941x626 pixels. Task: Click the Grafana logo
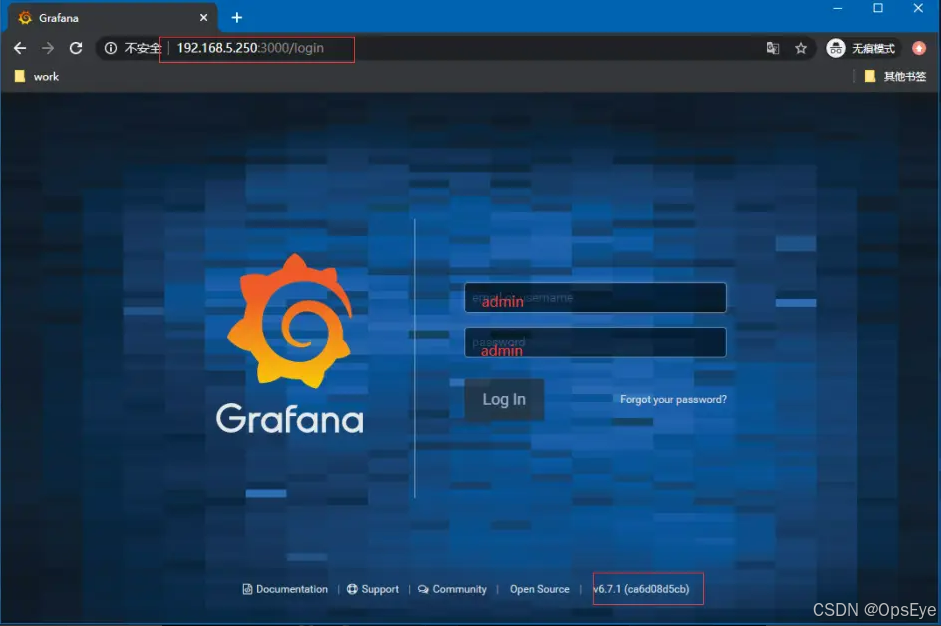click(290, 344)
